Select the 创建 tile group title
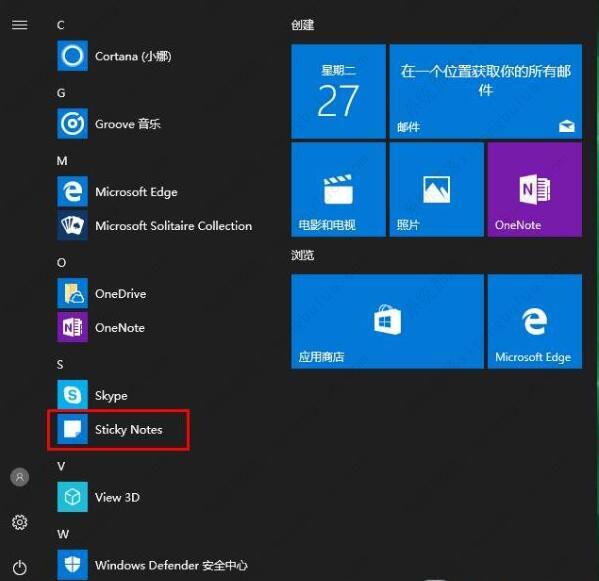 (x=303, y=25)
